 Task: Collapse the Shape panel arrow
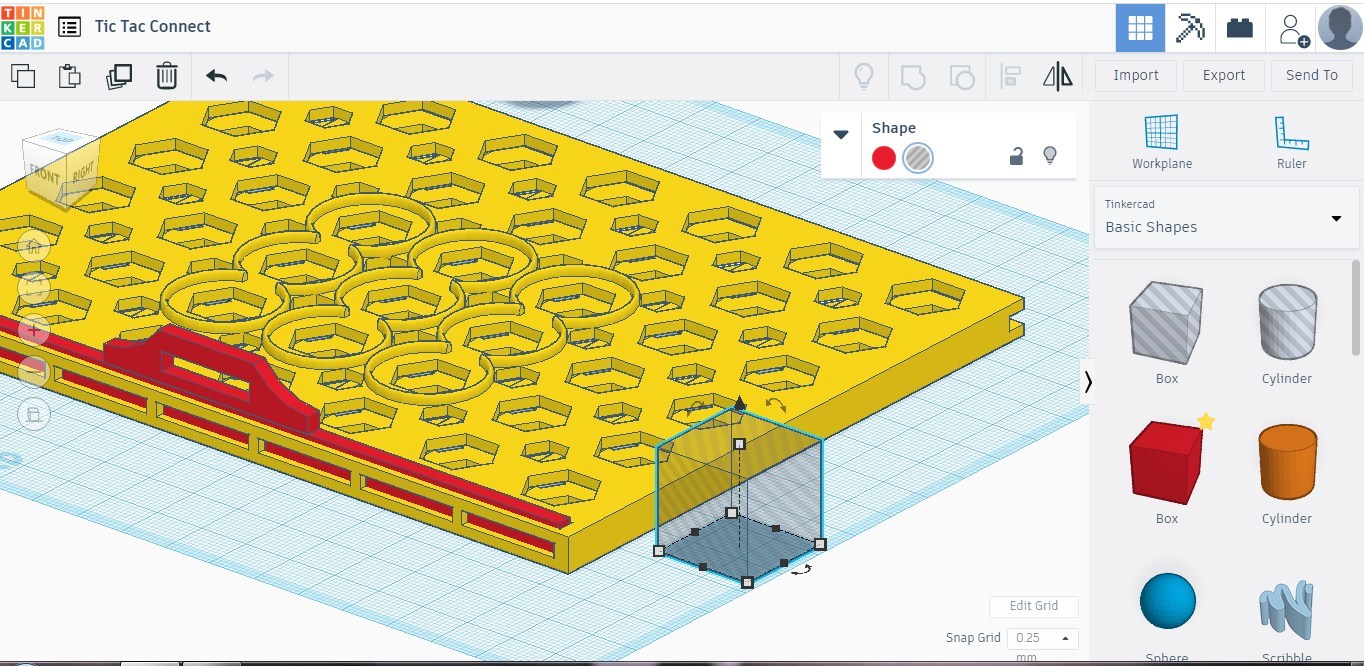(x=841, y=135)
